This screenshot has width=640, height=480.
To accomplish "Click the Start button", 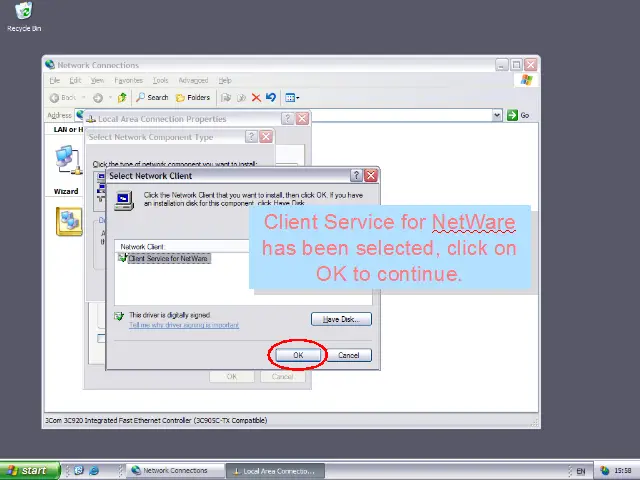I will point(29,471).
